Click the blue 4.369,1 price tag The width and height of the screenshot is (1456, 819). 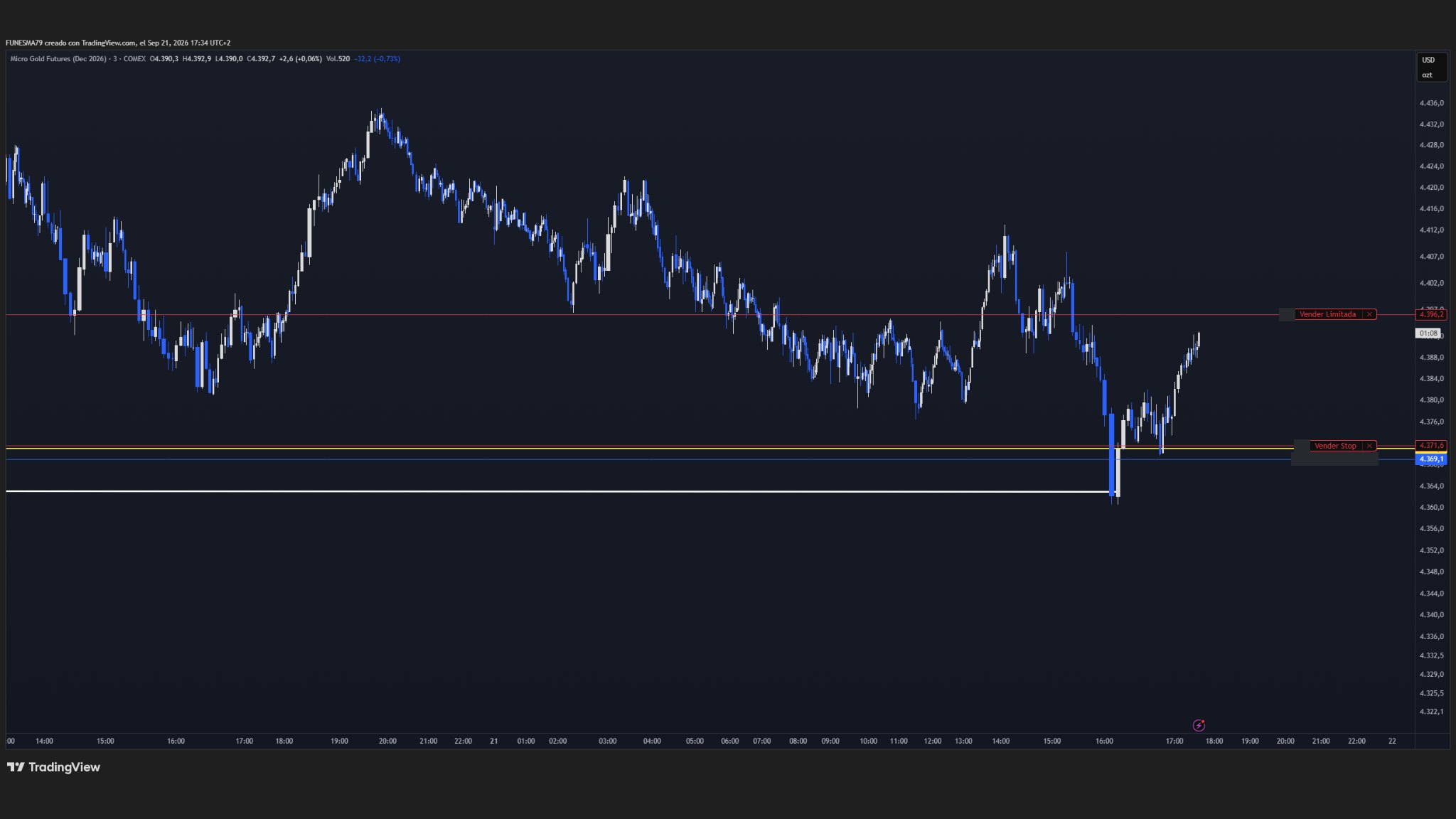tap(1431, 459)
